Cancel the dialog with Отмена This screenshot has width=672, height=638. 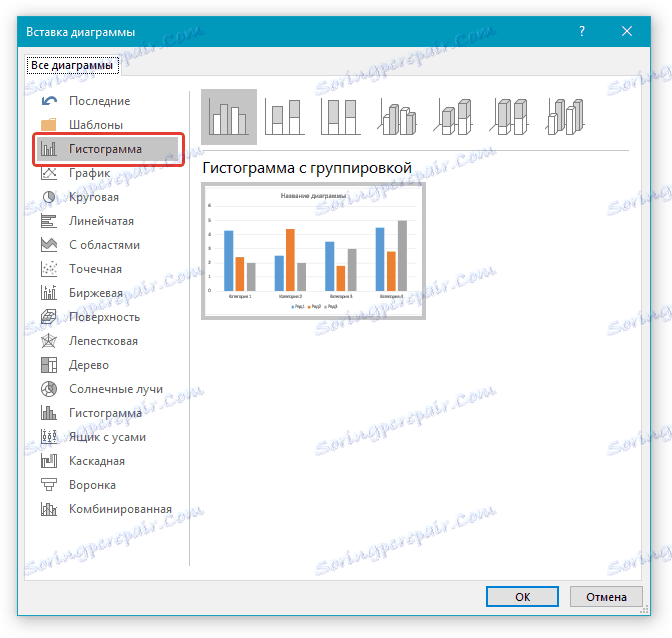click(606, 597)
